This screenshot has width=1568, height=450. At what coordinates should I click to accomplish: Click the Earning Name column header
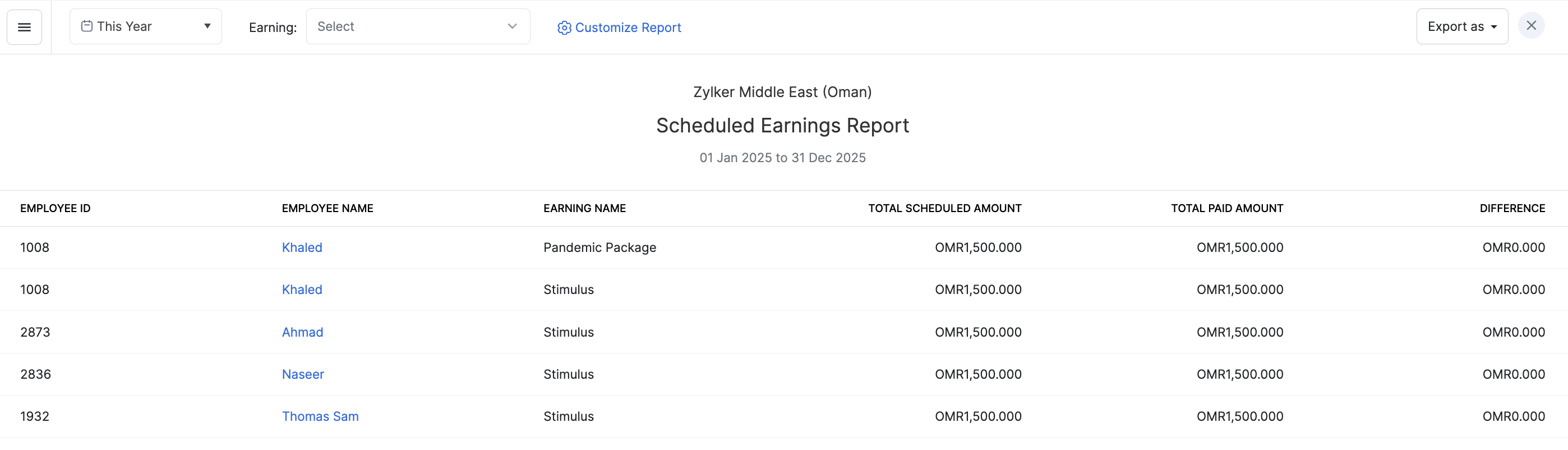584,208
